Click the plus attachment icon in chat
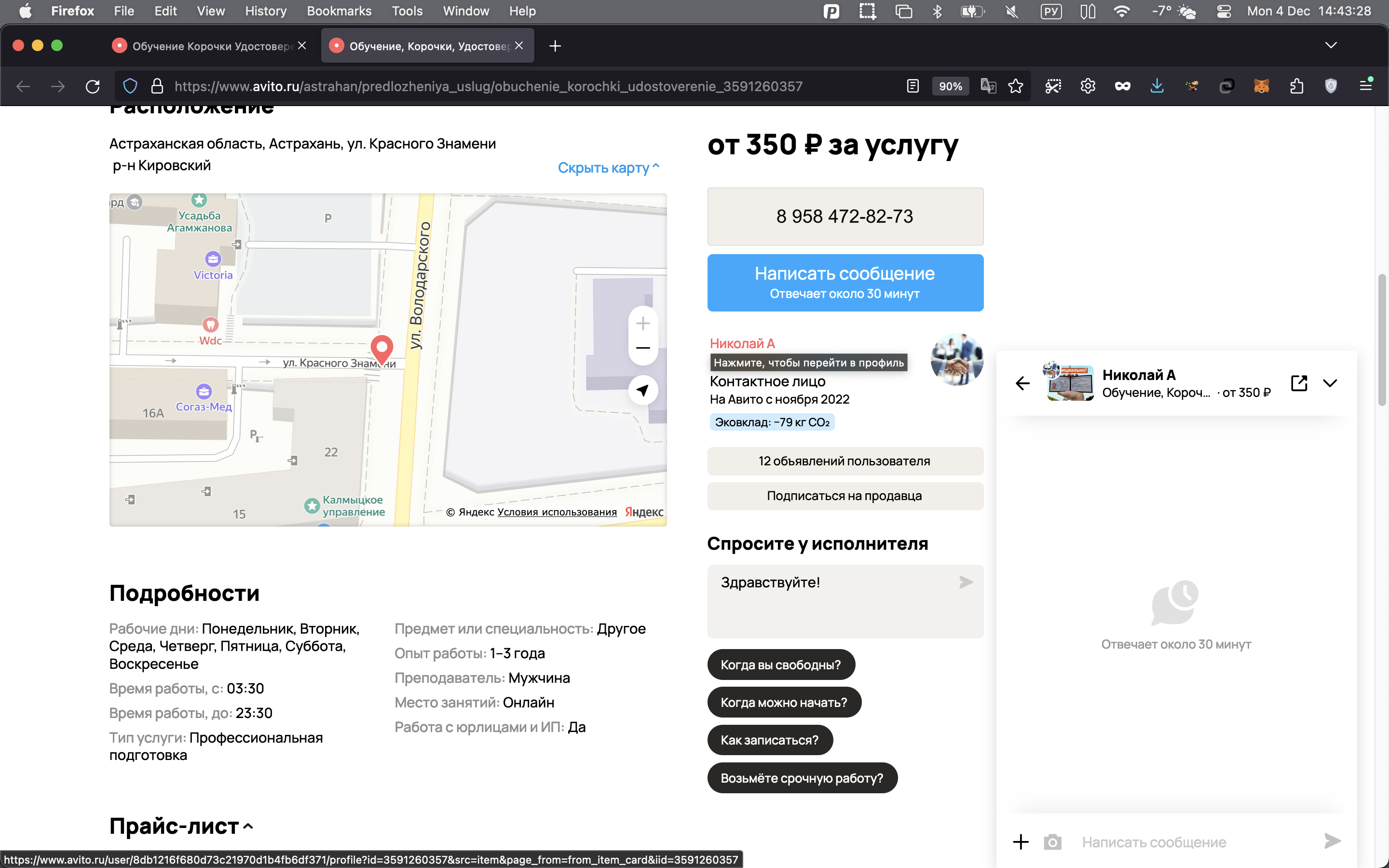The height and width of the screenshot is (868, 1389). [1021, 841]
